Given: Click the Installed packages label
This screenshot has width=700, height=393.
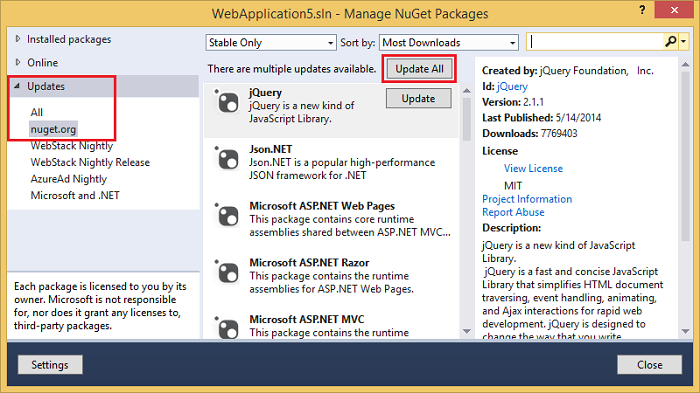Looking at the screenshot, I should coord(69,39).
